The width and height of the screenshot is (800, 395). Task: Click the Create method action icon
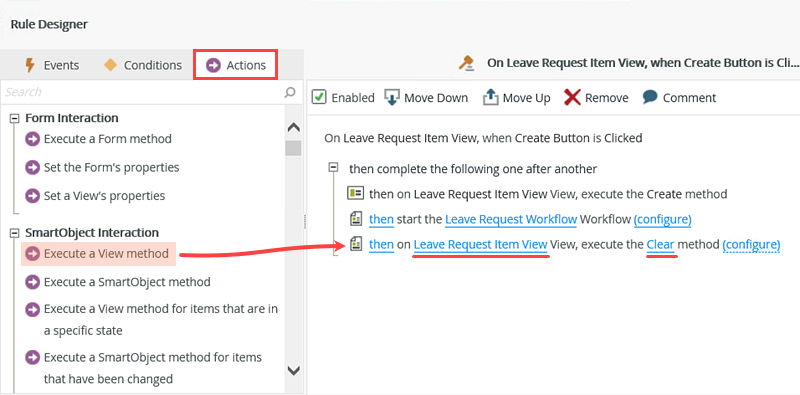coord(355,193)
